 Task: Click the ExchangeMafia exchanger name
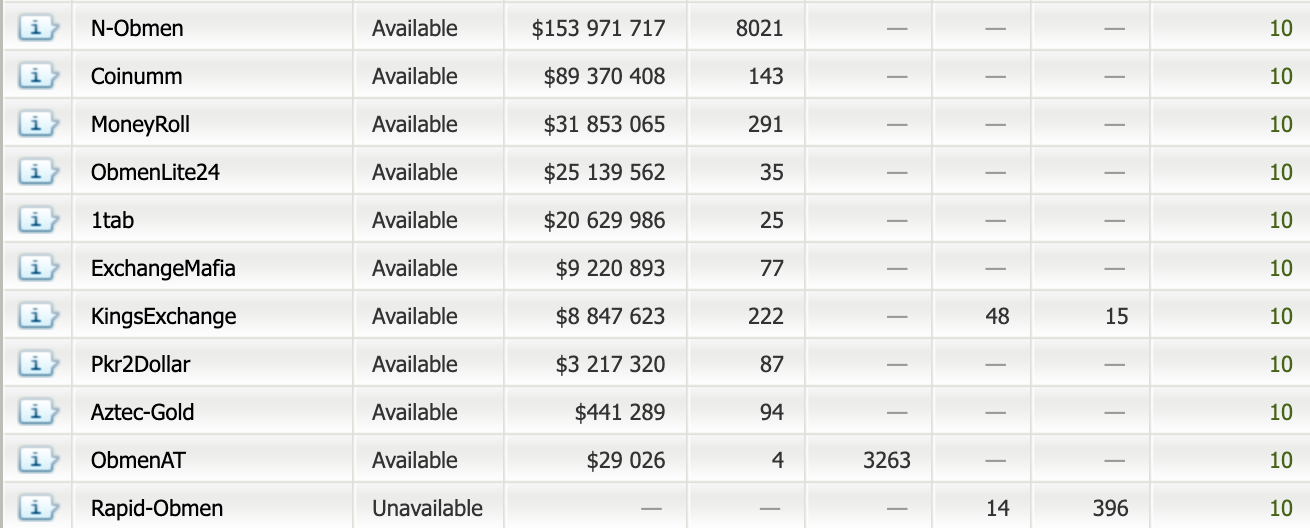pyautogui.click(x=163, y=268)
